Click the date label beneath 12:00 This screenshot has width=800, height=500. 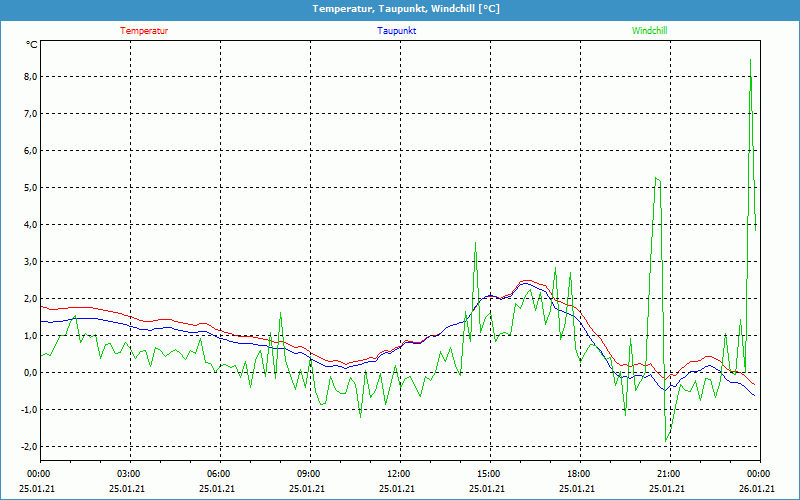[398, 489]
